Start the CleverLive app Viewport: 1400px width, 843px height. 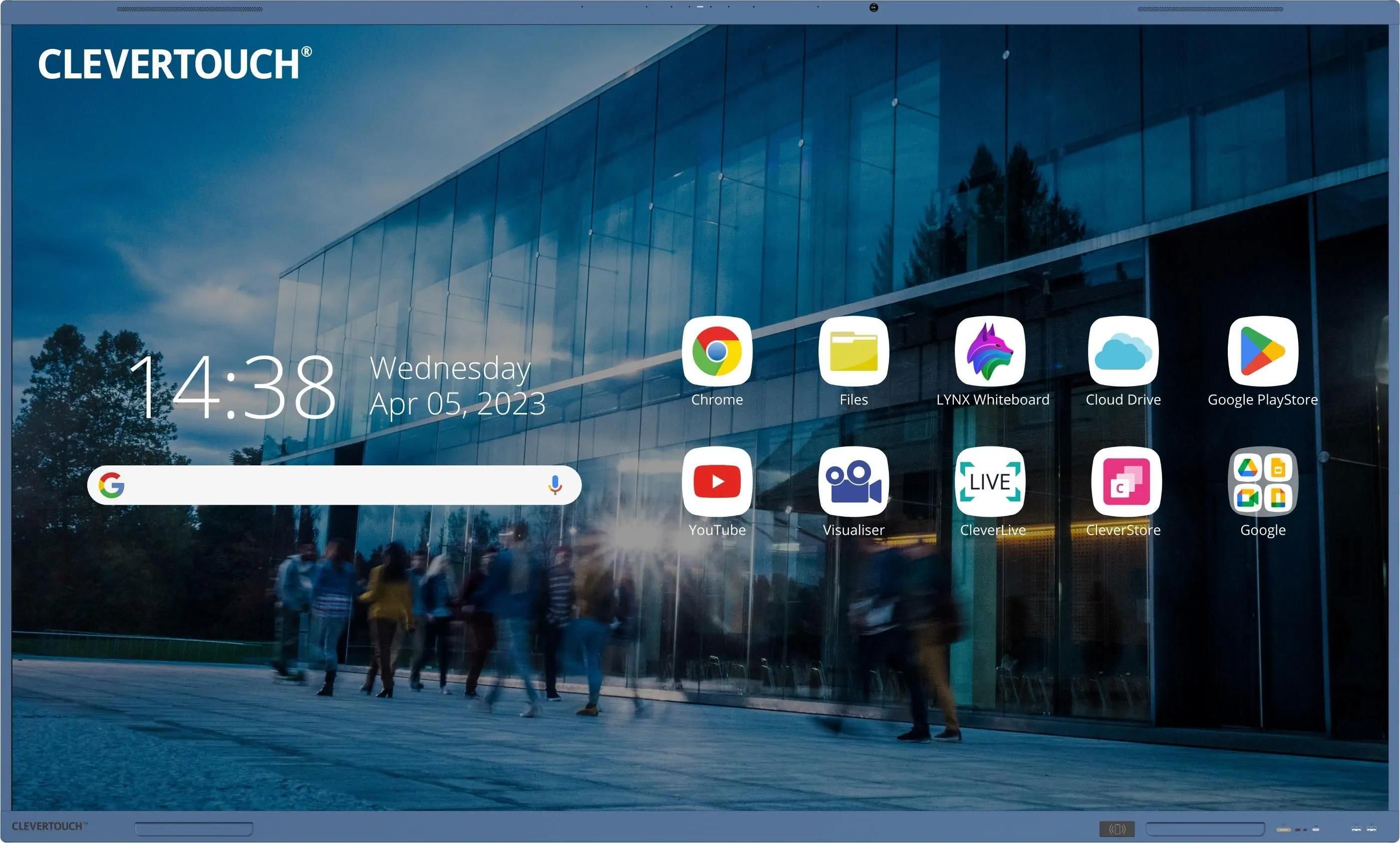click(990, 481)
